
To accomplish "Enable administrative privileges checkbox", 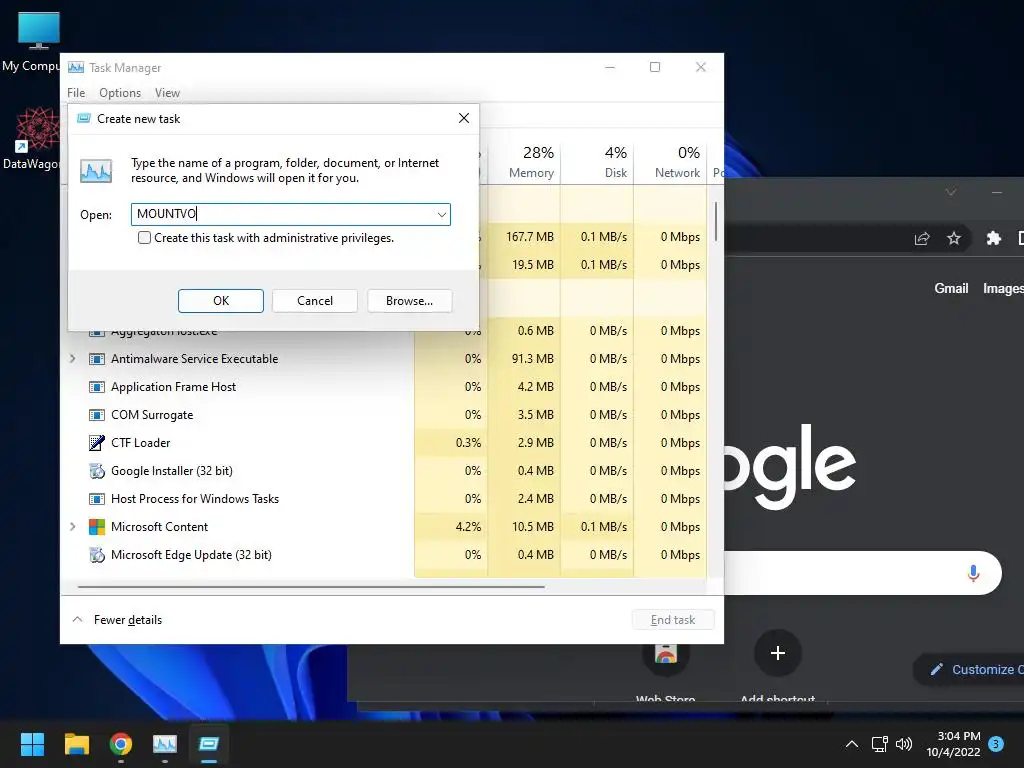I will click(x=144, y=238).
